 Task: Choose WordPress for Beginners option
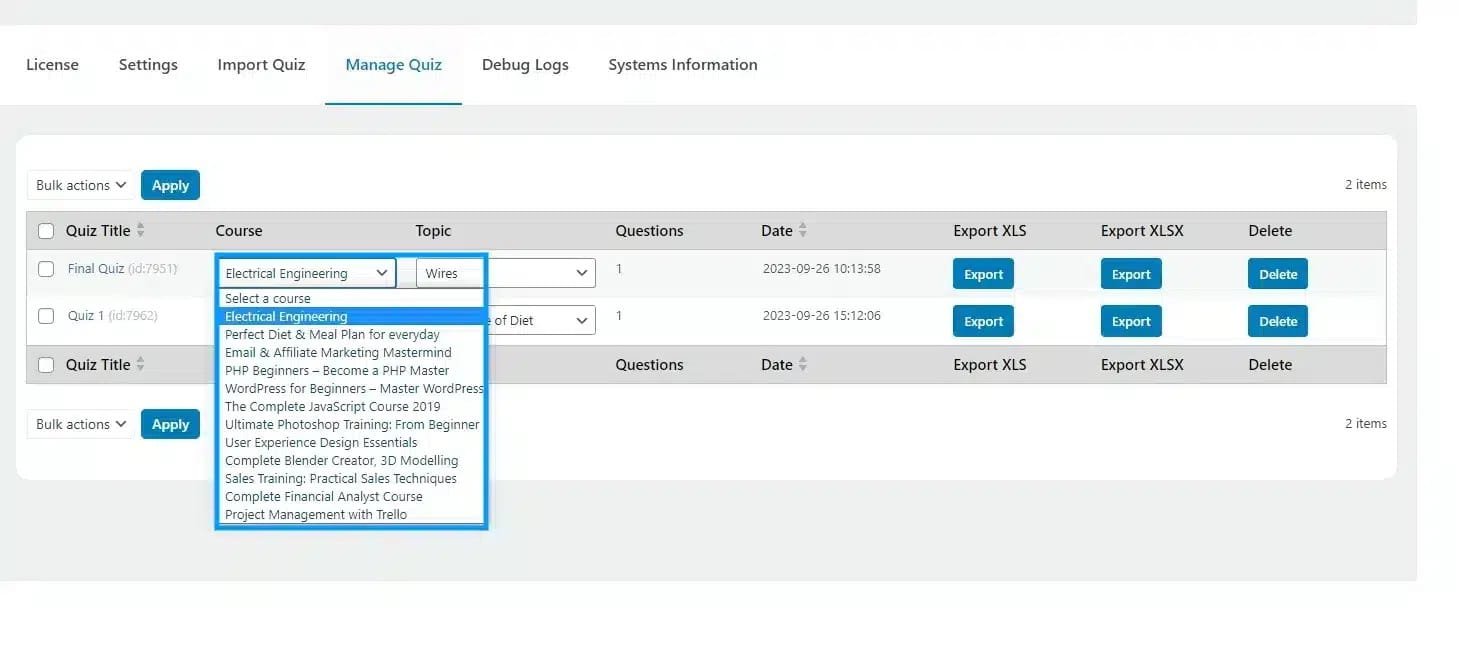point(351,389)
